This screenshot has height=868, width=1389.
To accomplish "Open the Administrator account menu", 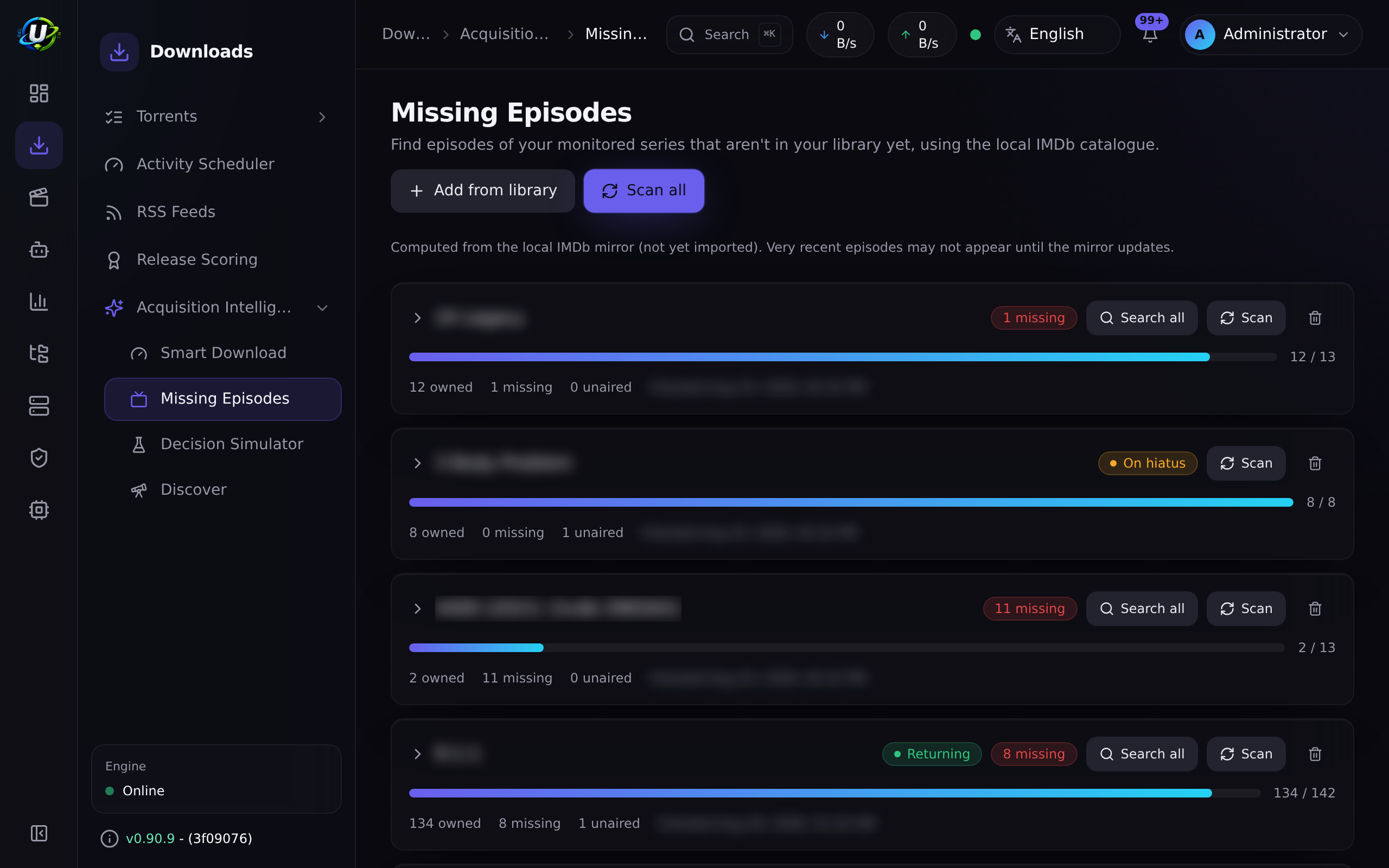I will (x=1271, y=34).
